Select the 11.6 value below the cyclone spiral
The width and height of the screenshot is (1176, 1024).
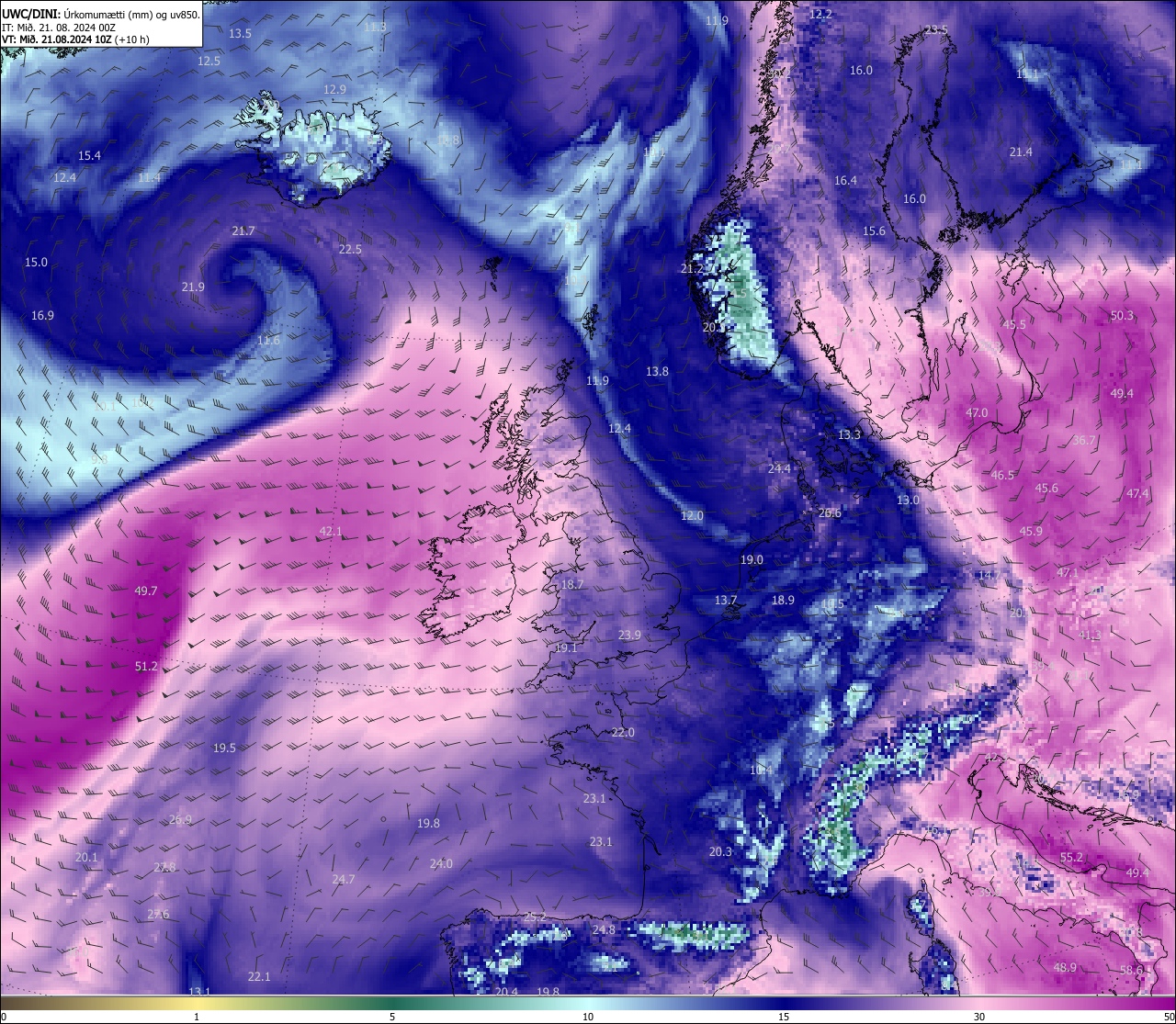click(x=268, y=340)
